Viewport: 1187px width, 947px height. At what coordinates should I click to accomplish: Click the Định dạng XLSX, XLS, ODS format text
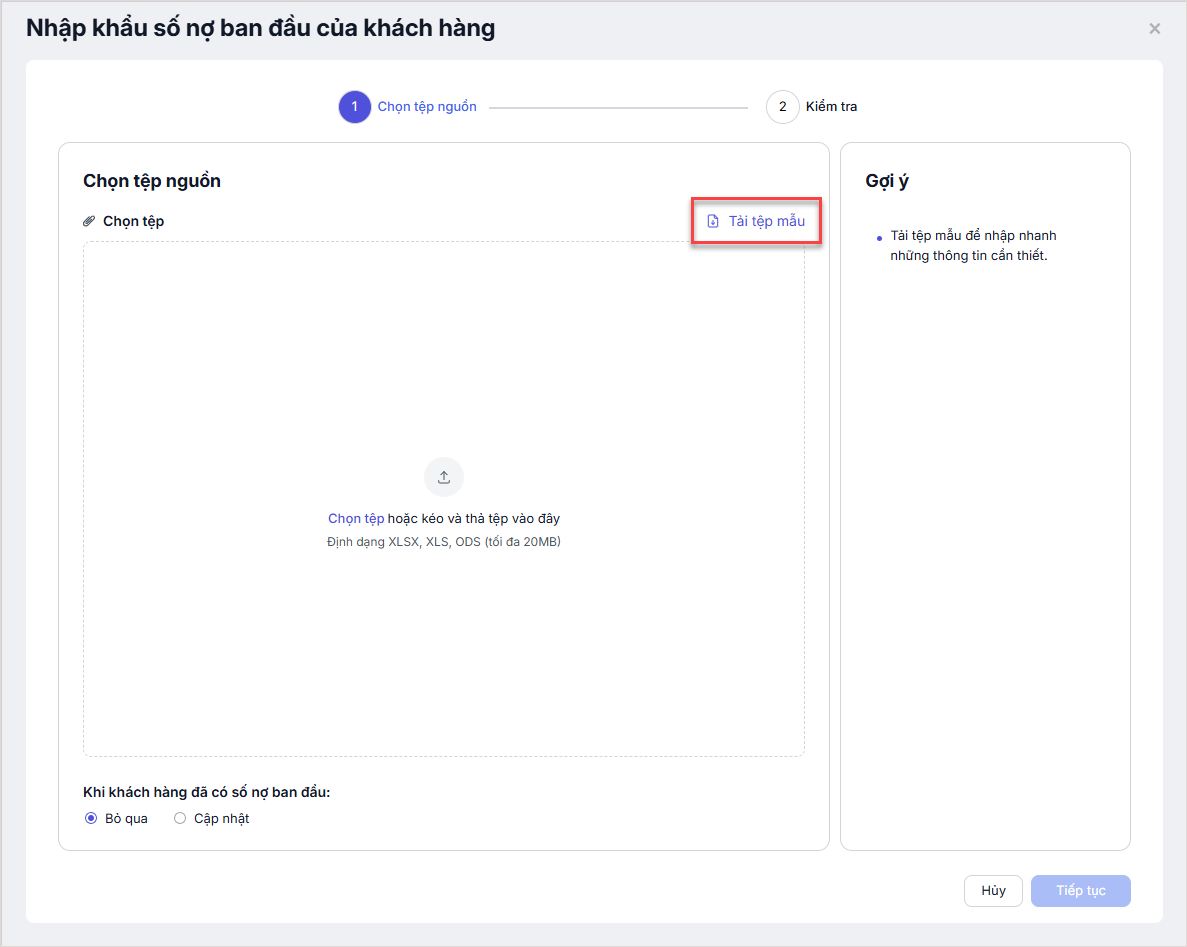point(444,542)
